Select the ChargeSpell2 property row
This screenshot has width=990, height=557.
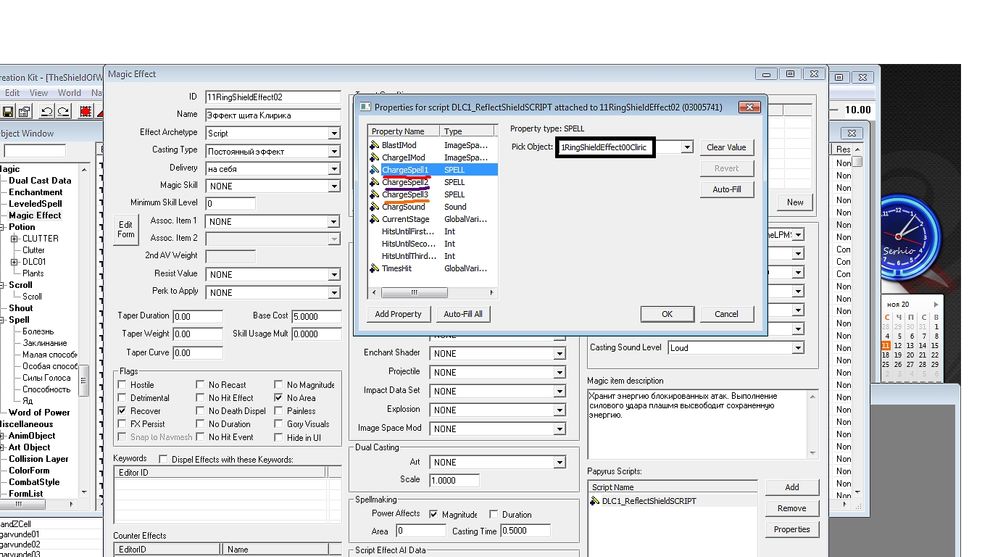(x=405, y=182)
